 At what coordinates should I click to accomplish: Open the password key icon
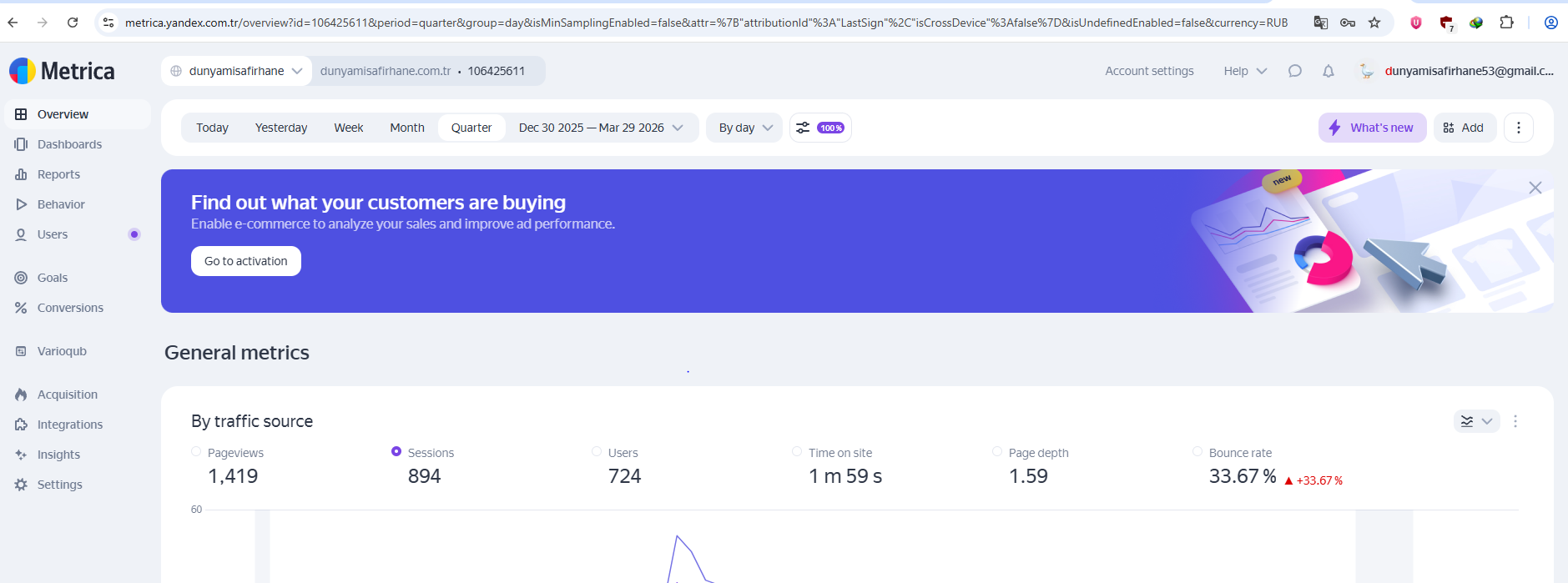tap(1348, 23)
